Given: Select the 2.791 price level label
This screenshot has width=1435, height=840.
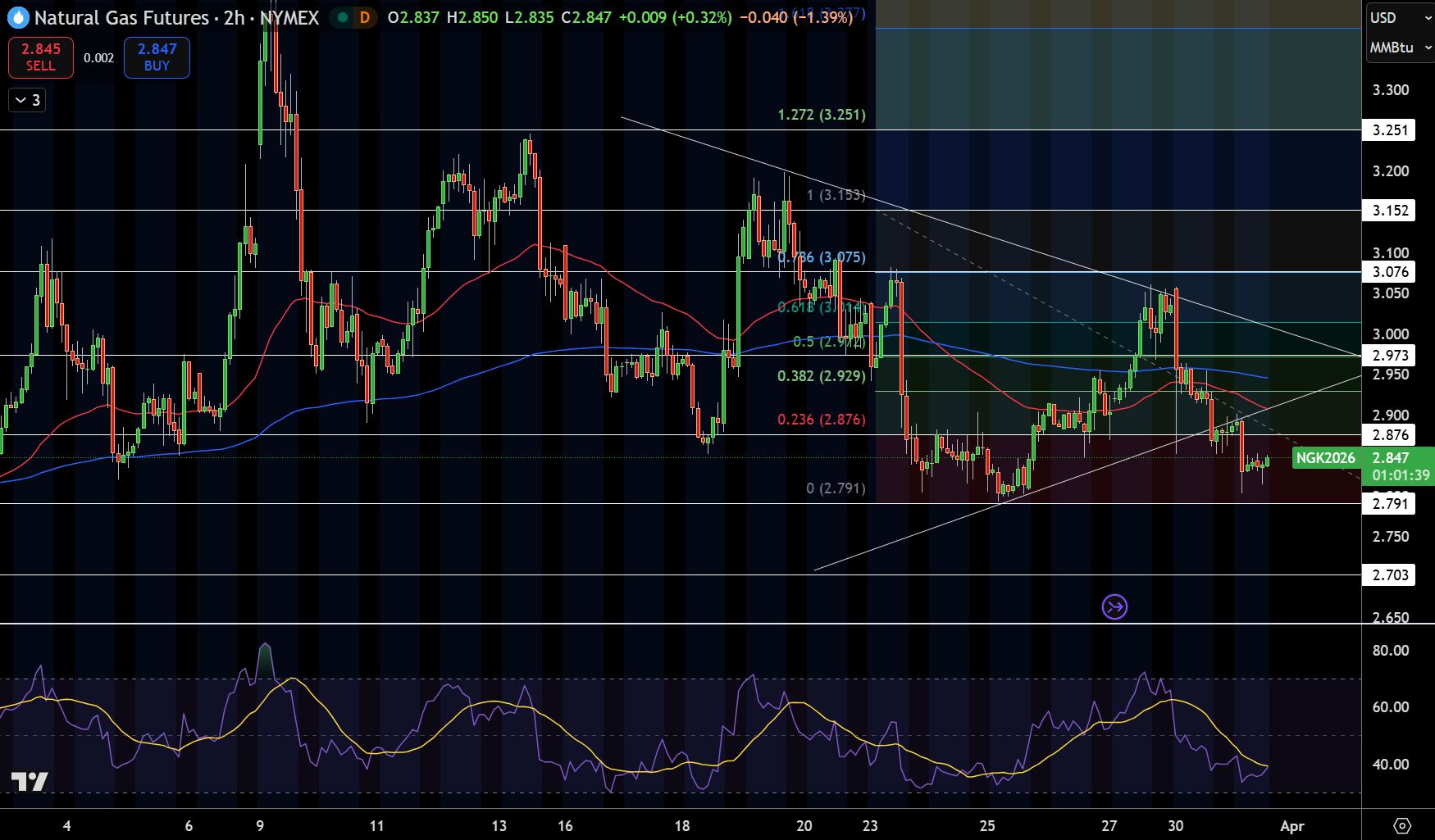Looking at the screenshot, I should pos(1390,504).
